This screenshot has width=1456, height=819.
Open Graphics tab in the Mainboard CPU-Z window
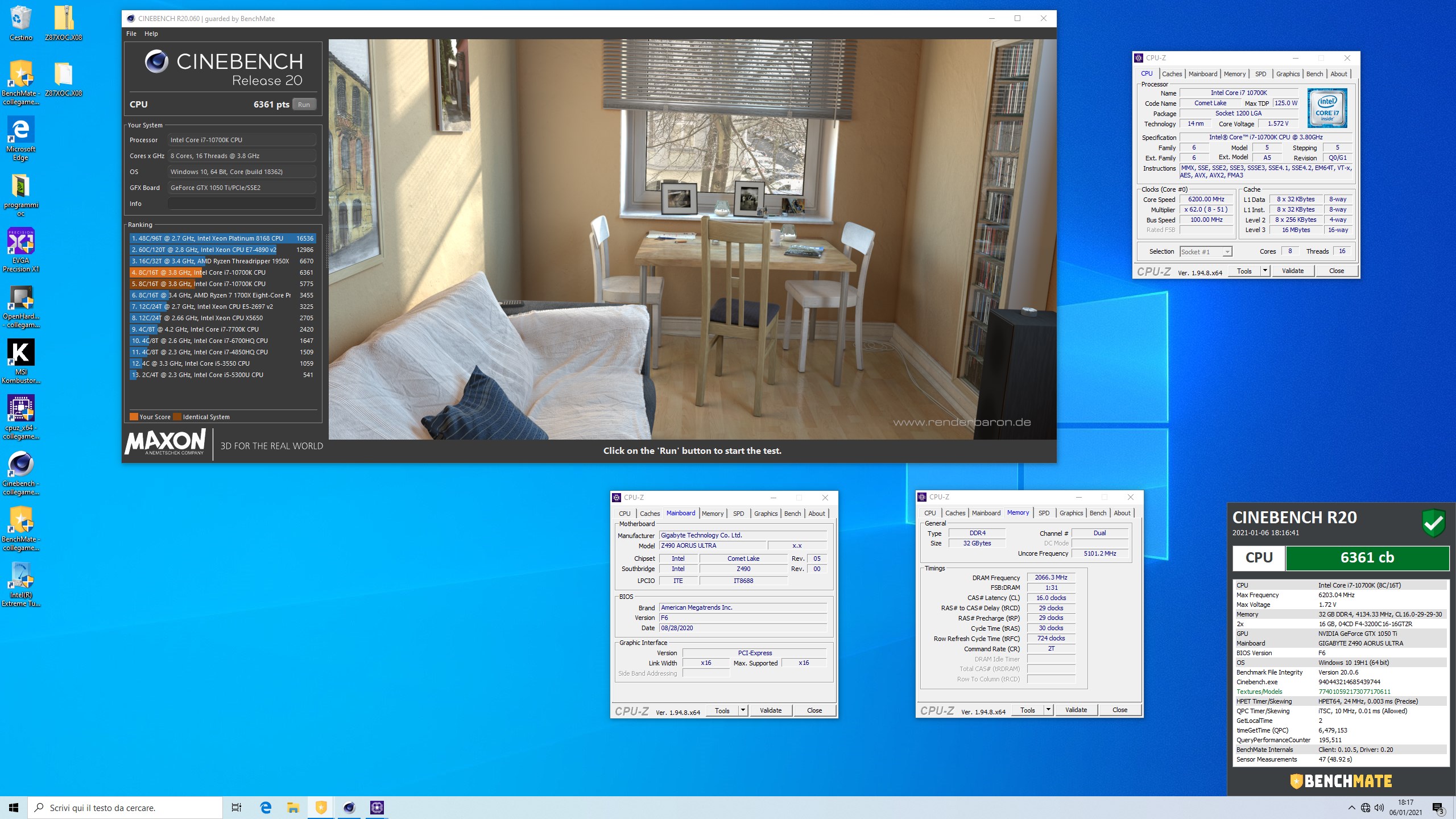click(766, 514)
